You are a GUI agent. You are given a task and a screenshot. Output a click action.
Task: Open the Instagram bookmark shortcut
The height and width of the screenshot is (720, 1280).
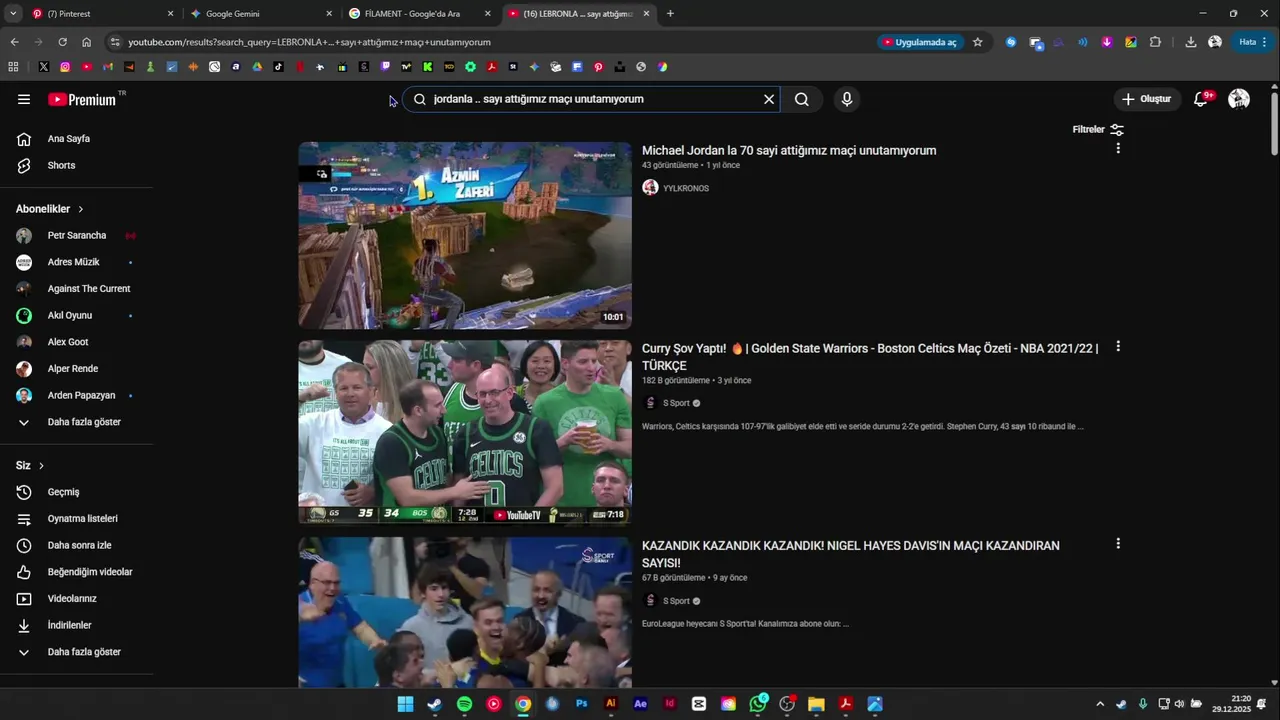65,67
